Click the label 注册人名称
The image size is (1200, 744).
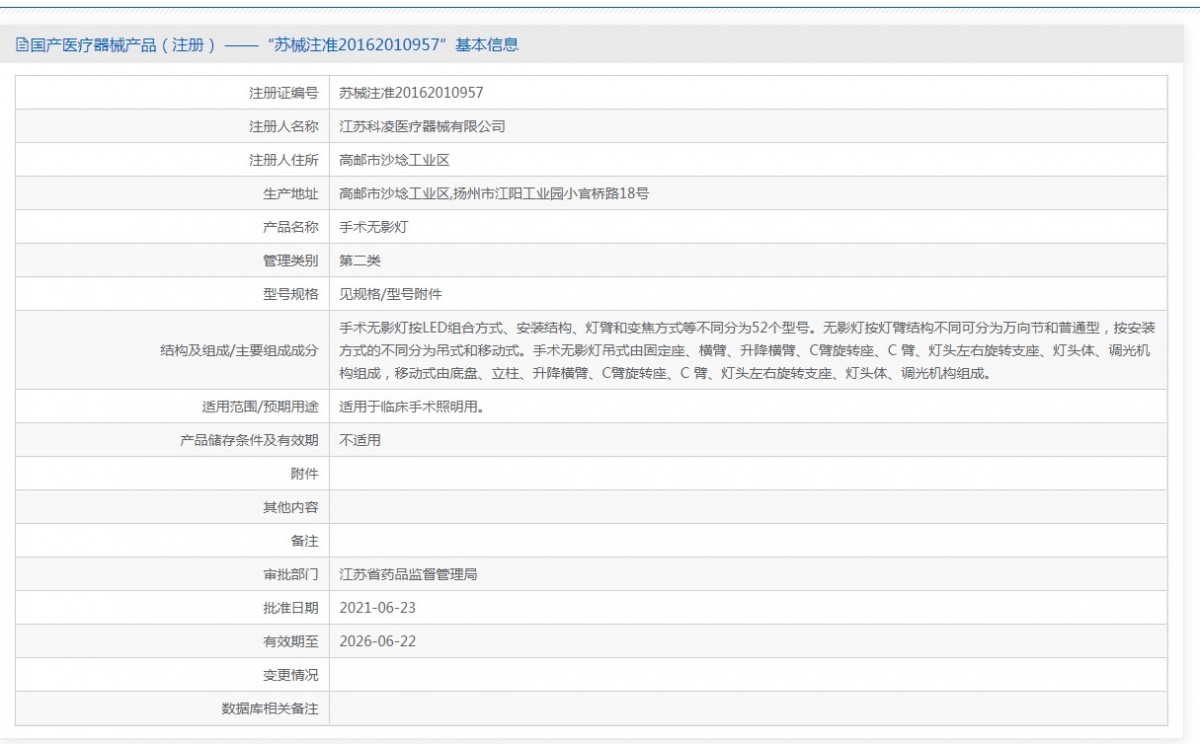284,126
